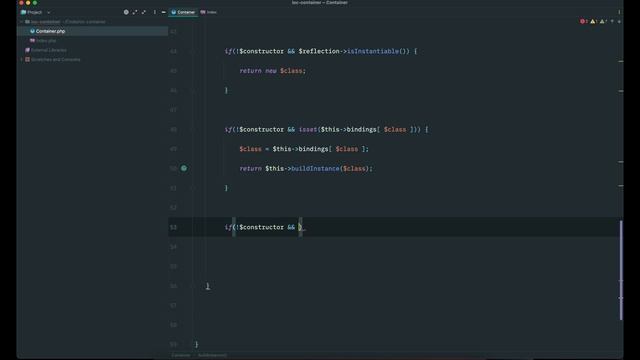Collapse all items in Project tree

tap(144, 12)
